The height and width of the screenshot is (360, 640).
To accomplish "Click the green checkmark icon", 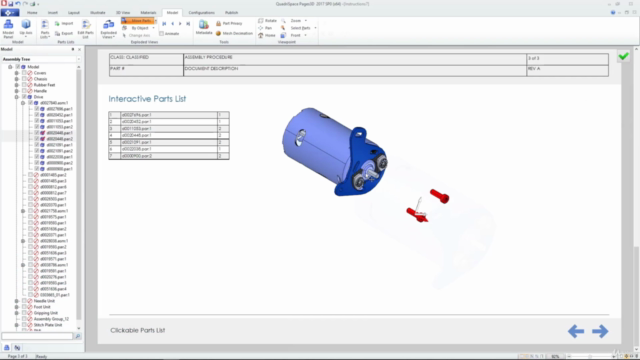I will [x=623, y=56].
